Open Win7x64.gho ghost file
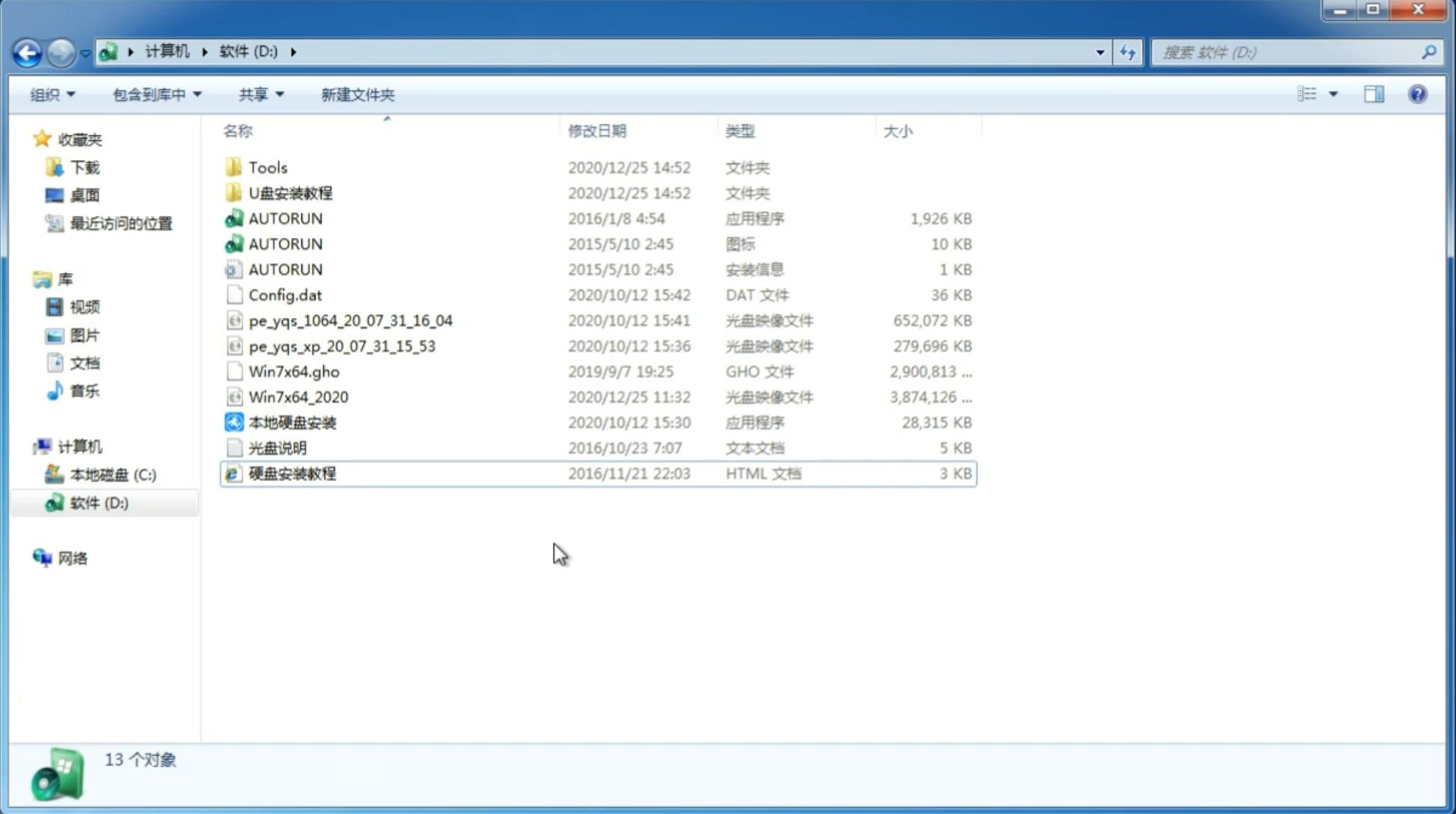This screenshot has height=814, width=1456. [x=294, y=371]
